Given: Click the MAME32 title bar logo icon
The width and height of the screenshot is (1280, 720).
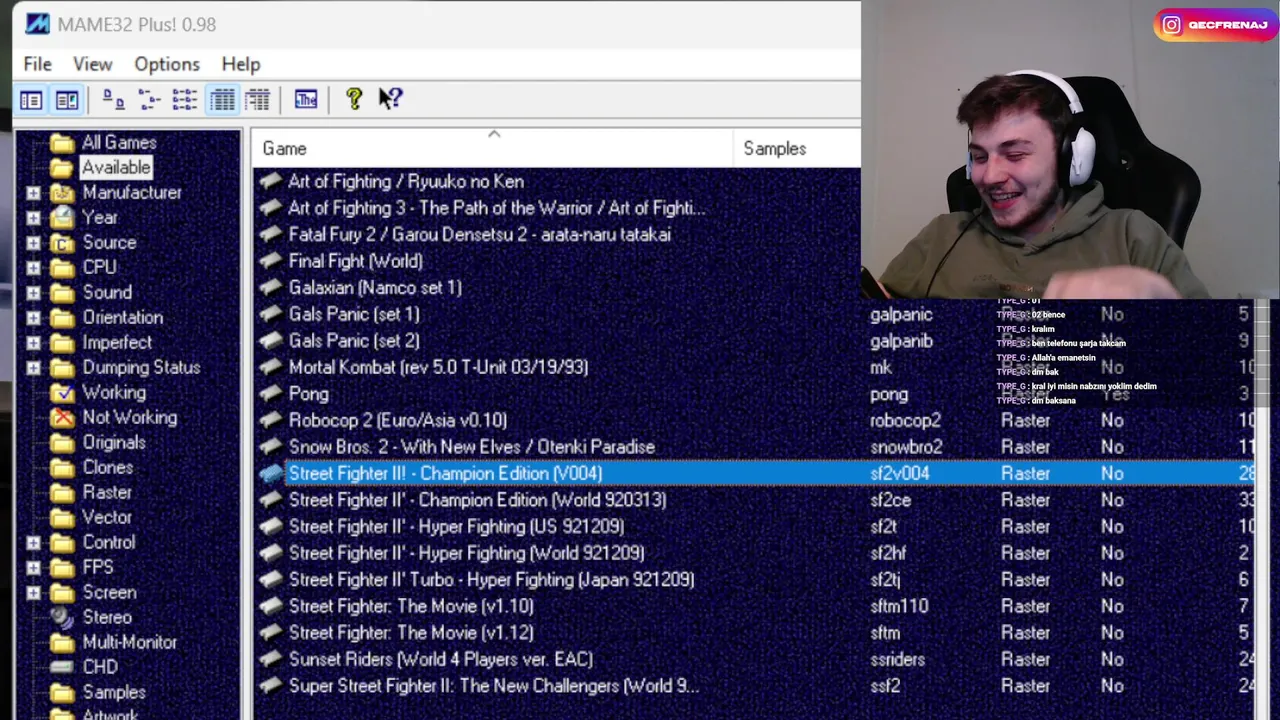Looking at the screenshot, I should click(x=37, y=24).
